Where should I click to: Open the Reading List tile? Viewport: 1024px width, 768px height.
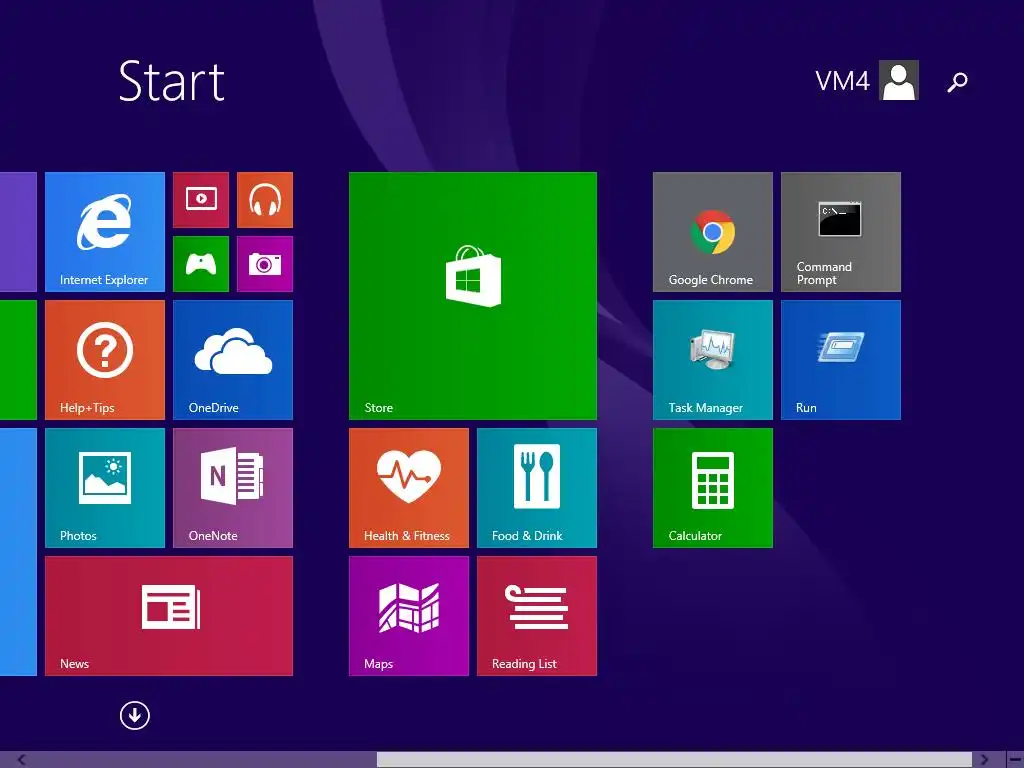click(537, 616)
